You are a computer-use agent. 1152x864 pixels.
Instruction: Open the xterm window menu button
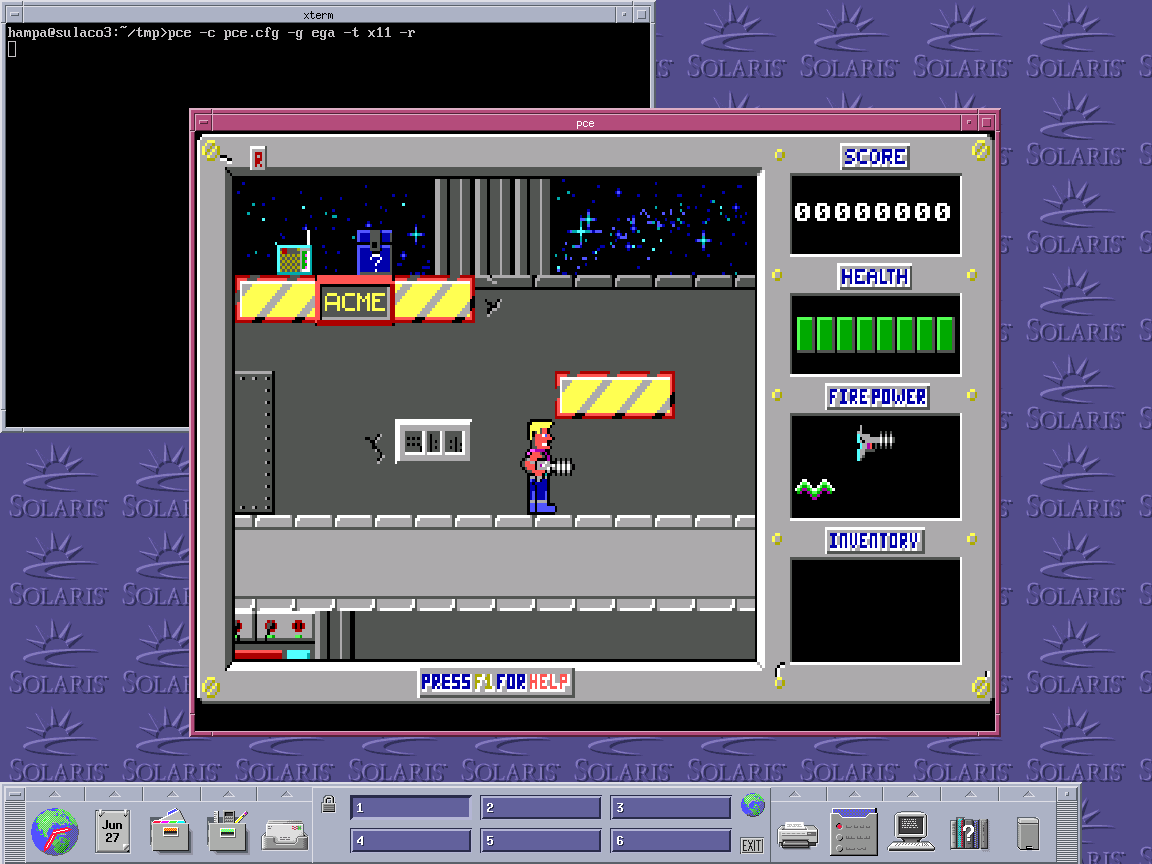point(14,14)
